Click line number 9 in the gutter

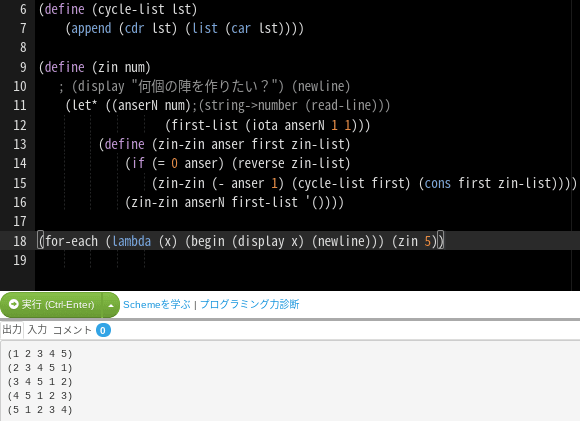point(23,67)
